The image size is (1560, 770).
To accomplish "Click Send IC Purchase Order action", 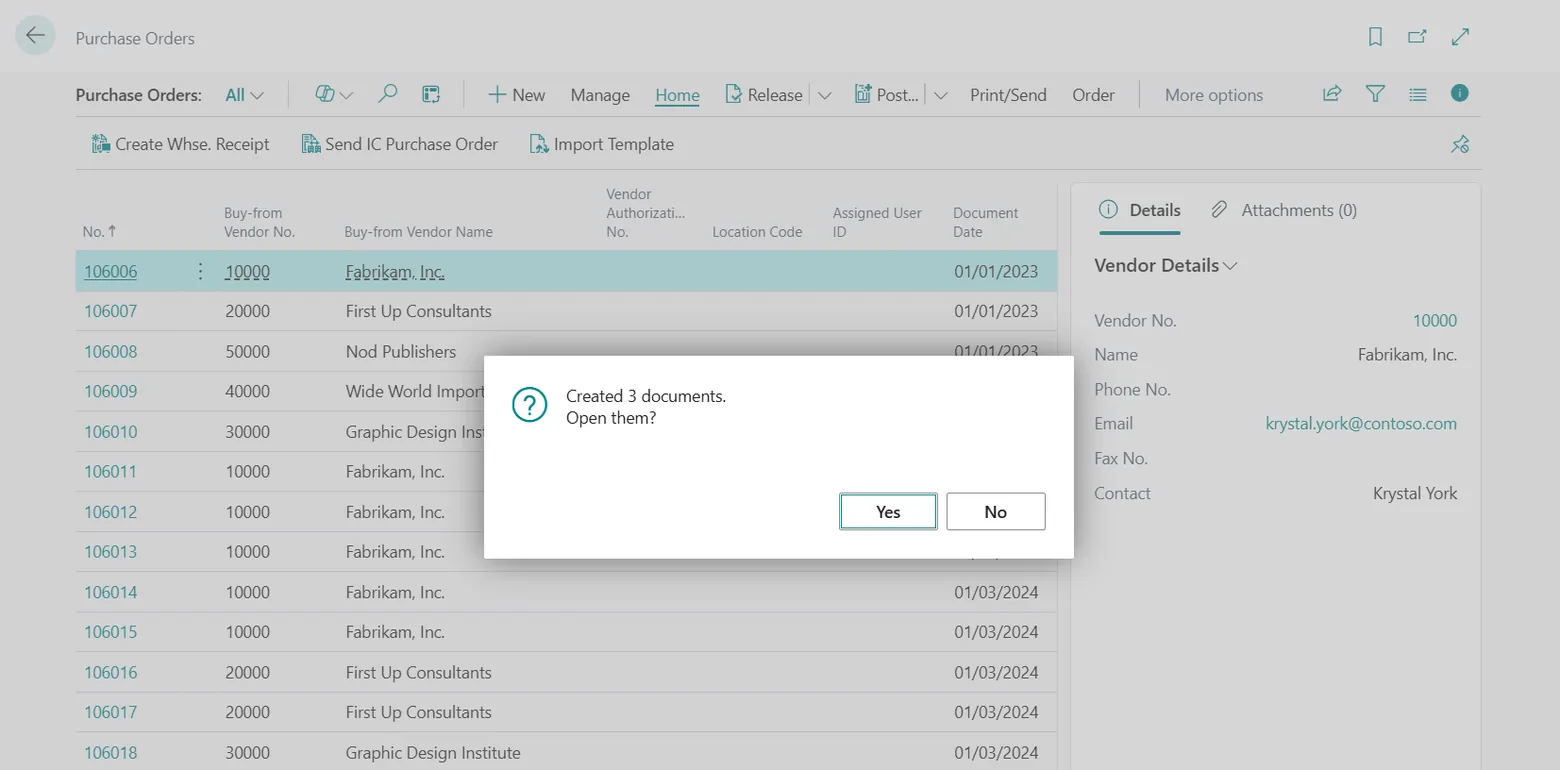I will coord(399,144).
